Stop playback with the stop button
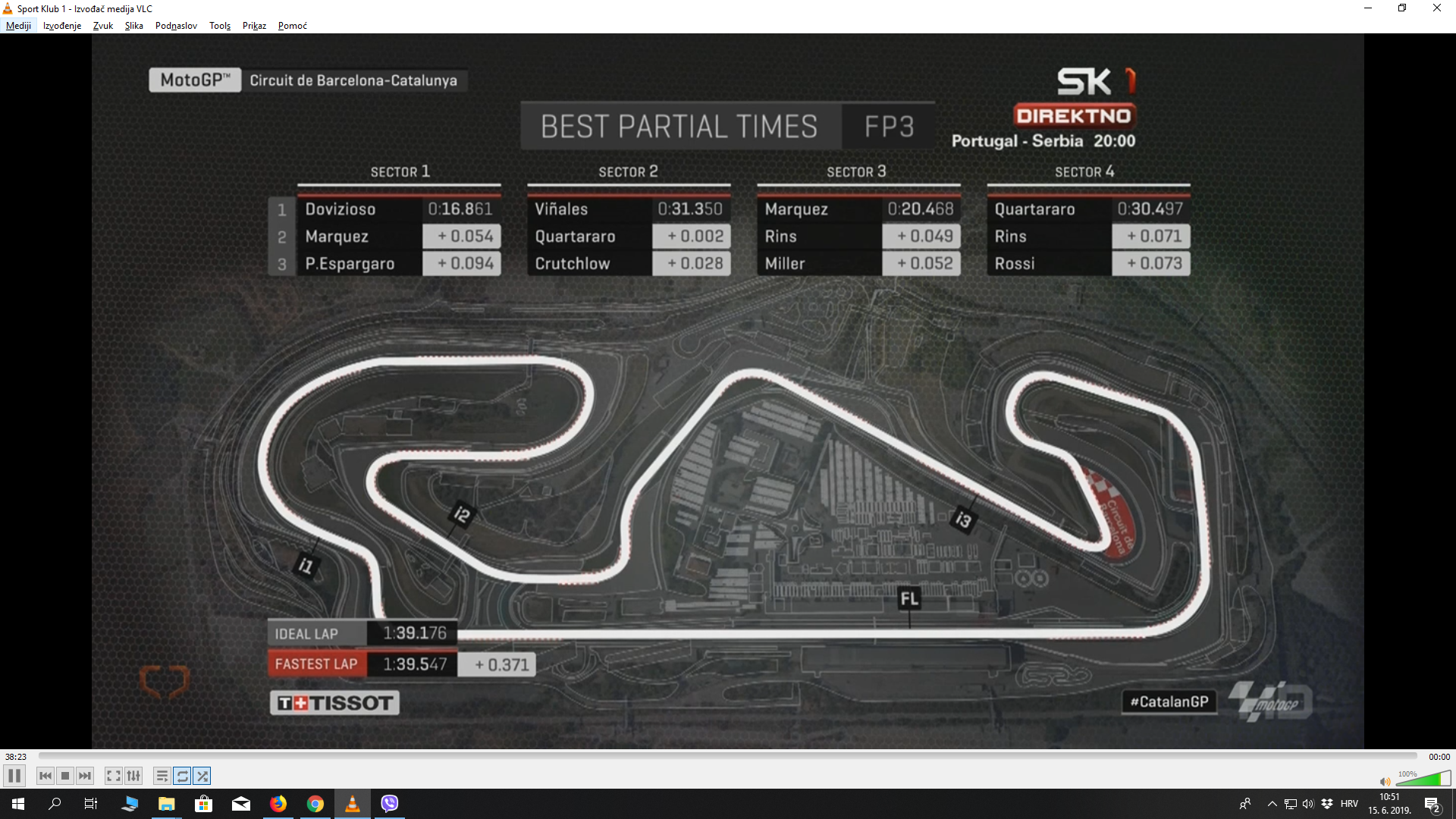Viewport: 1456px width, 819px height. coord(65,776)
